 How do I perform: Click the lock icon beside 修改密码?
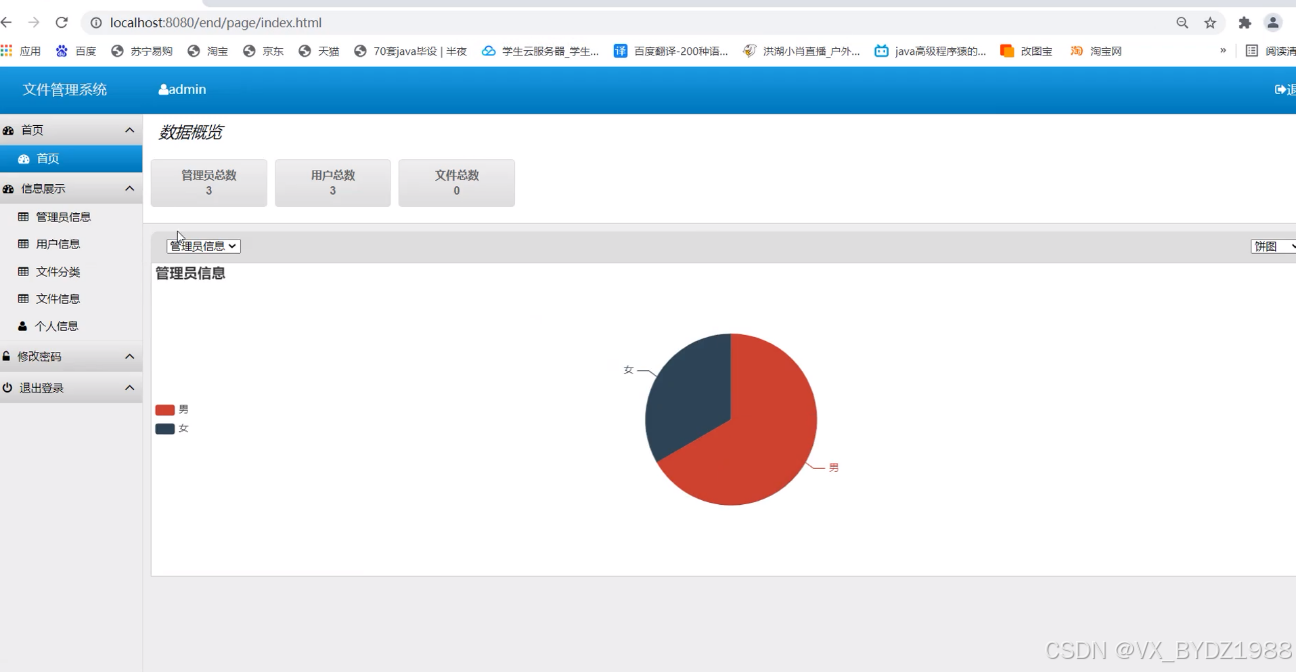[x=7, y=357]
